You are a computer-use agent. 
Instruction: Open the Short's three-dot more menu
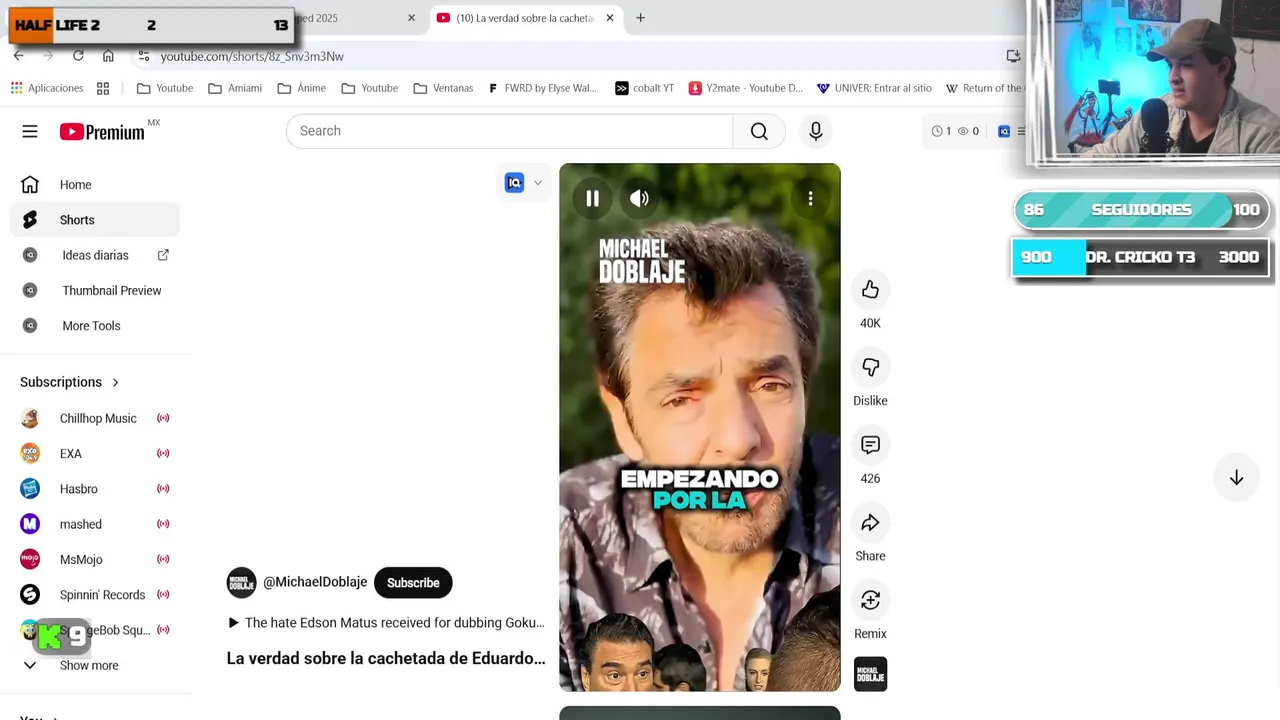pyautogui.click(x=810, y=198)
